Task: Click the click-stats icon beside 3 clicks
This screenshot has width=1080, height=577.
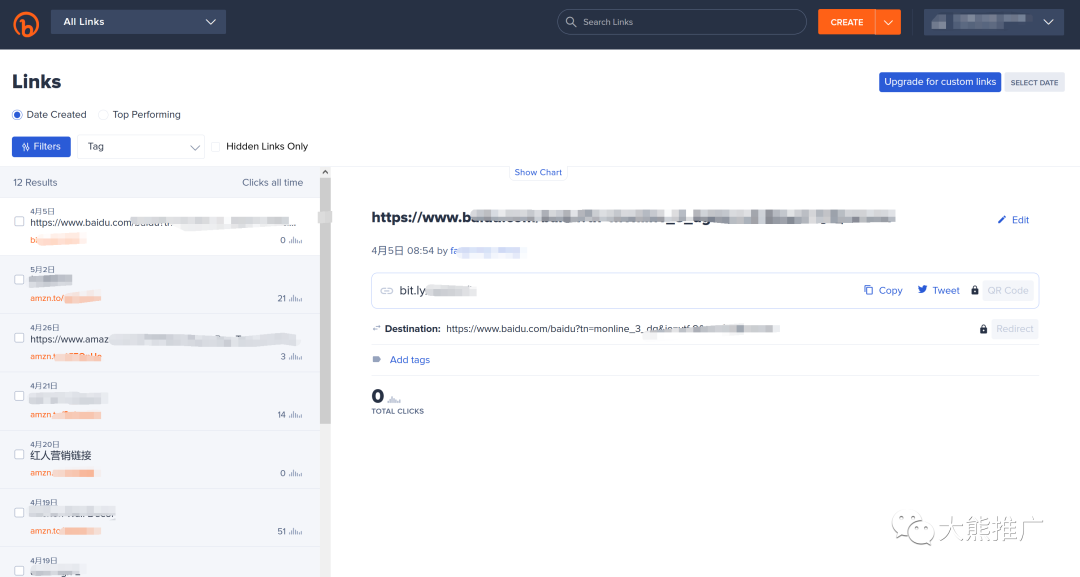Action: pyautogui.click(x=295, y=357)
